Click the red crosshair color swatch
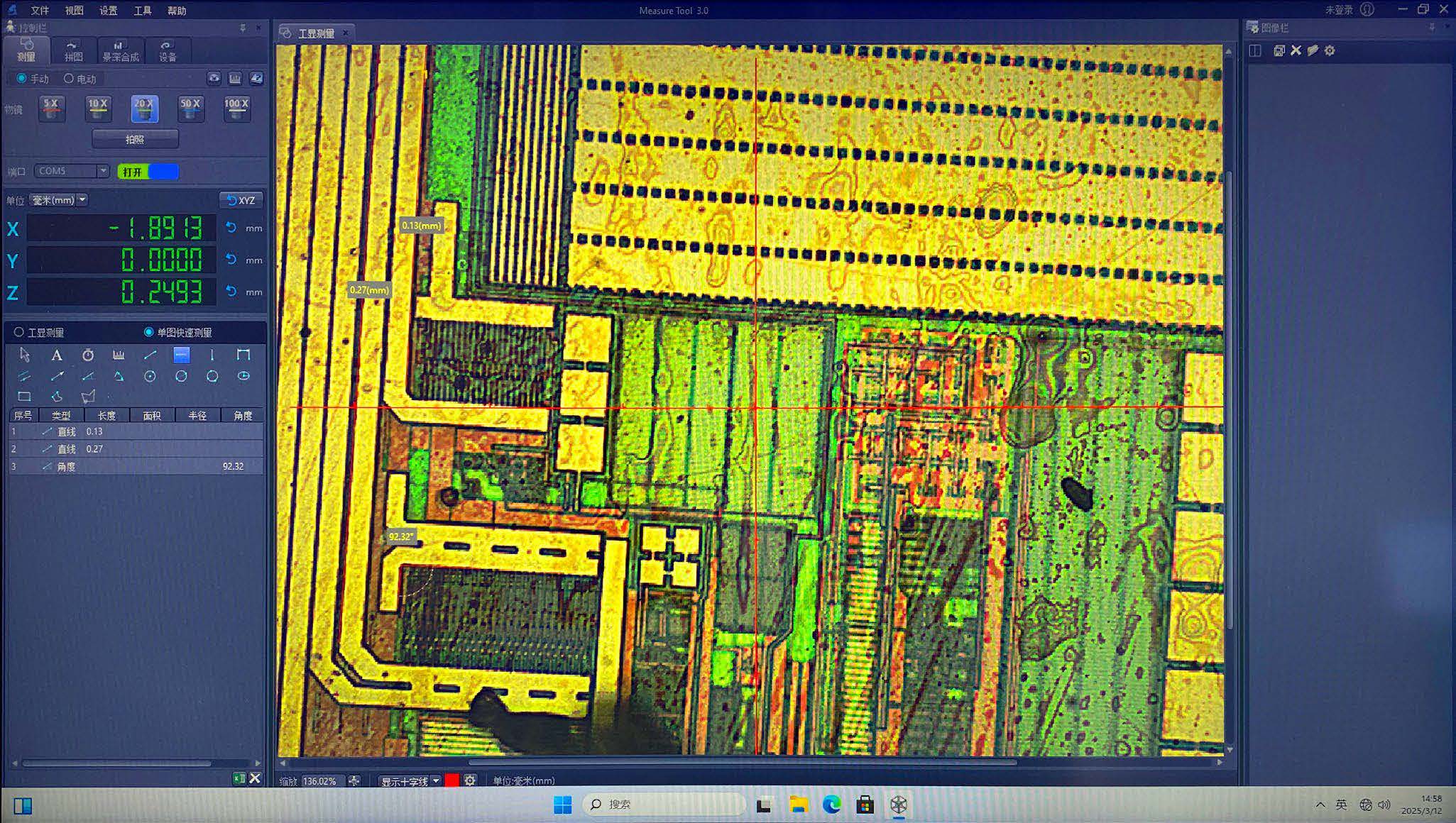This screenshot has width=1456, height=823. click(452, 781)
